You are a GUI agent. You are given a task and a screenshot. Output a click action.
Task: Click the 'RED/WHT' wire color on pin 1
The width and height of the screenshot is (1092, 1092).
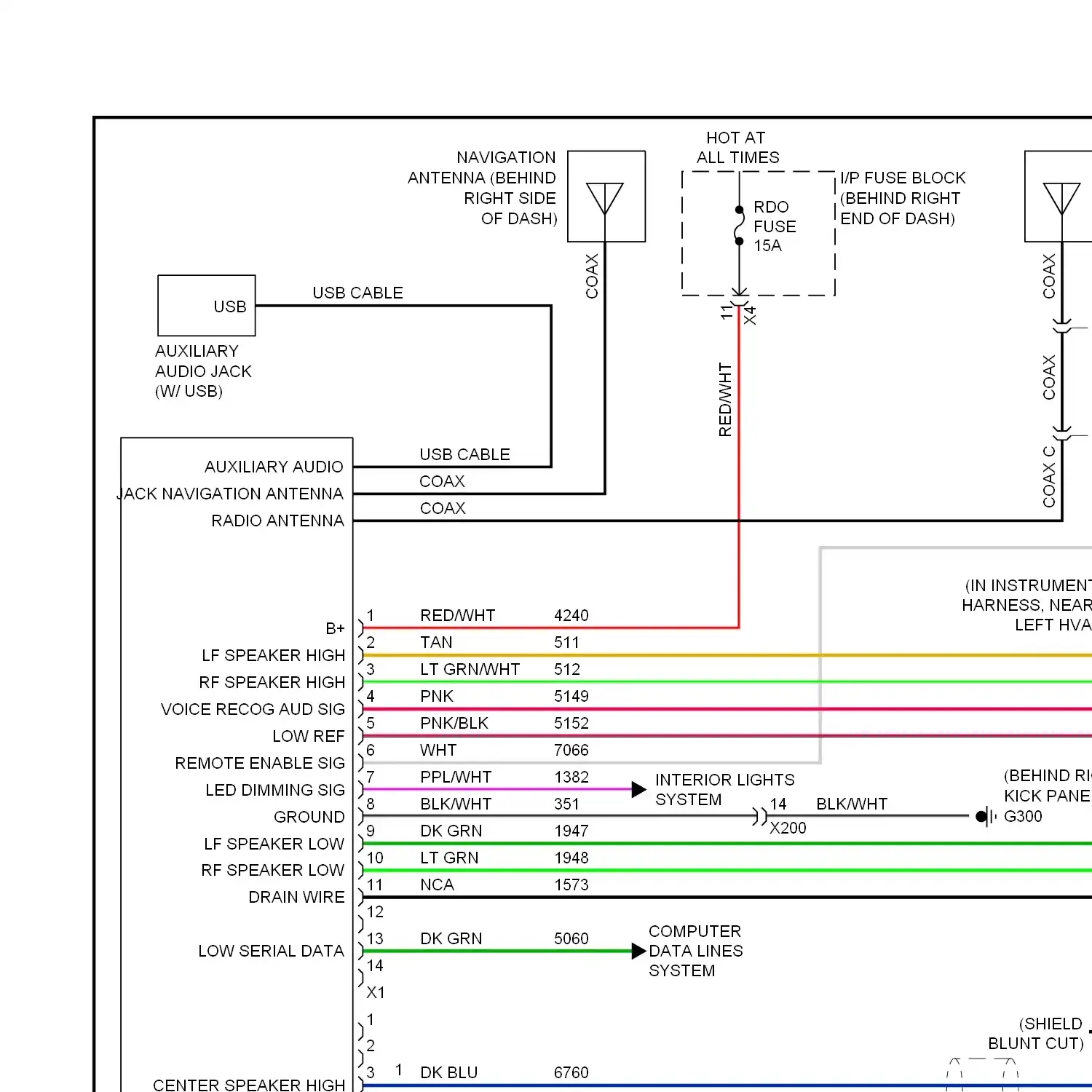tap(457, 615)
